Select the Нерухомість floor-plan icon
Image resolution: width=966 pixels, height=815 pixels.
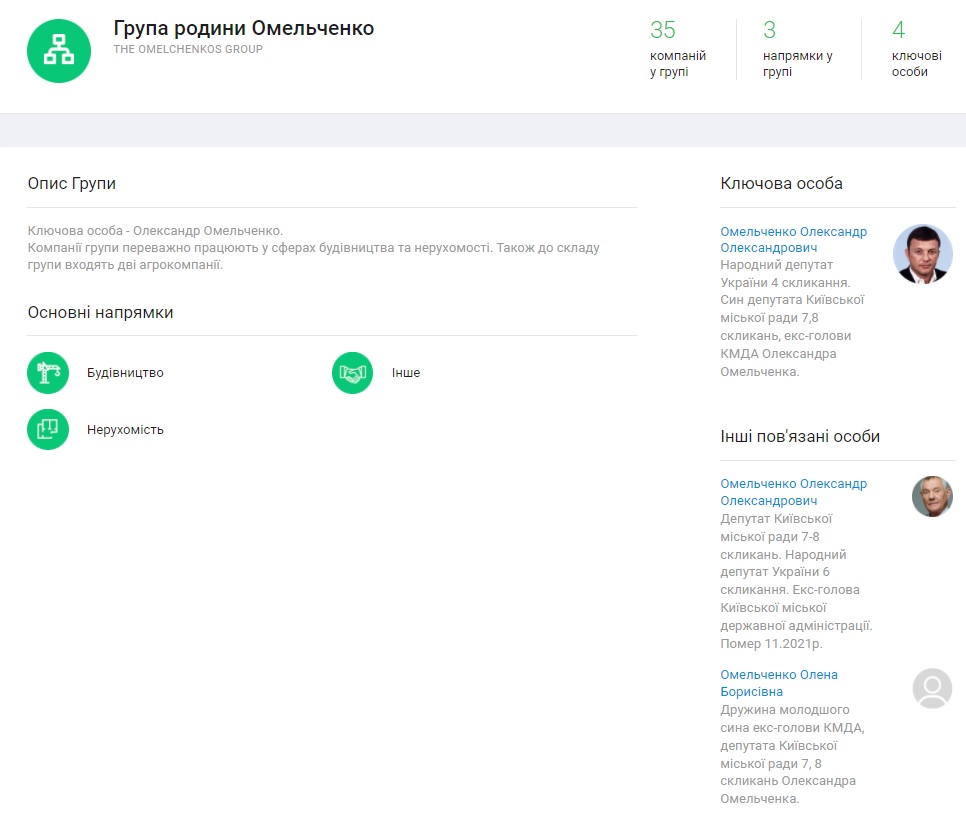48,430
